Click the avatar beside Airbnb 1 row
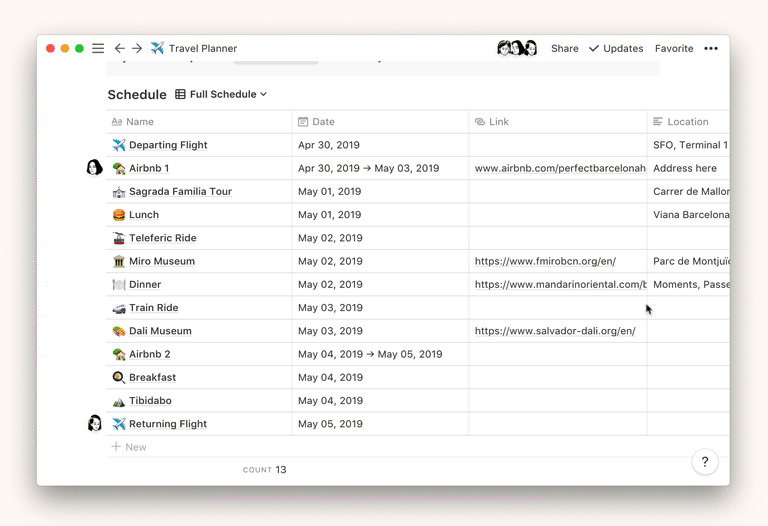The height and width of the screenshot is (526, 768). (x=94, y=168)
